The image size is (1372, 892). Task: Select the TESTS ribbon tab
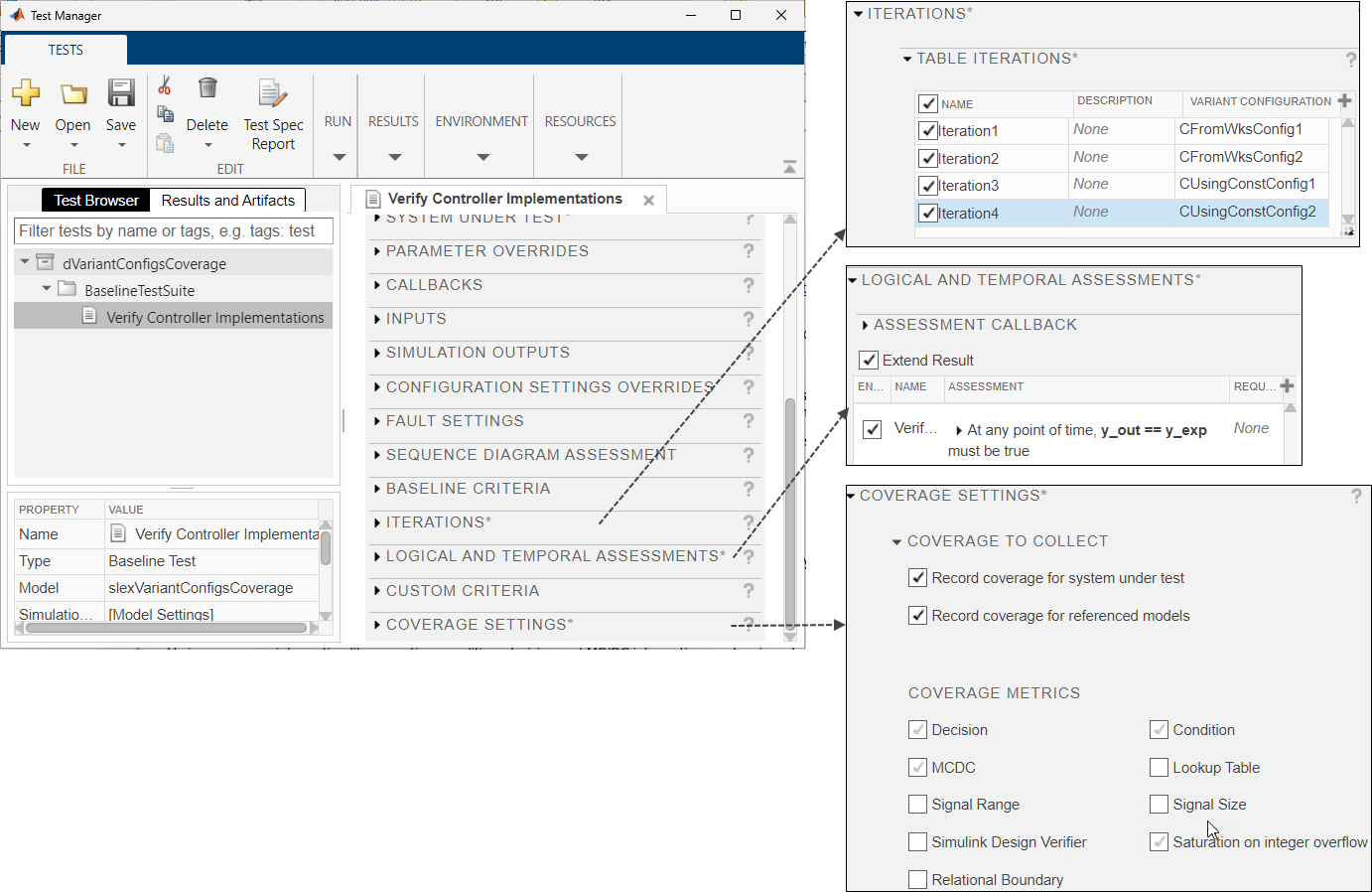coord(66,50)
